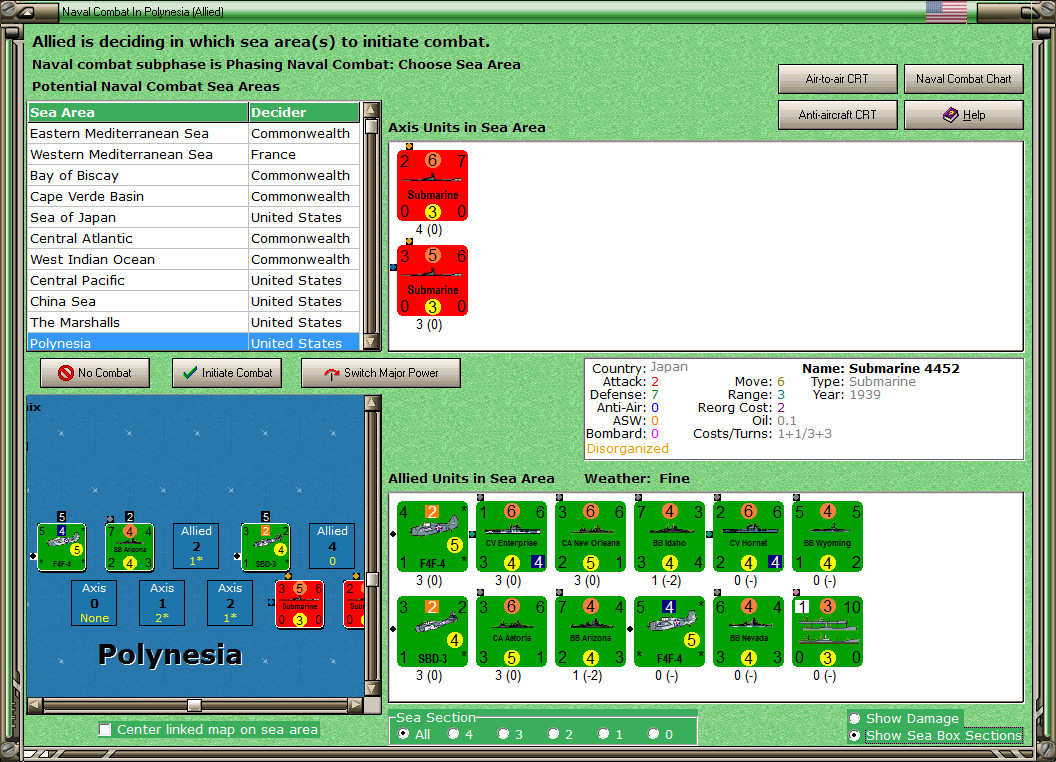Enable Center linked map on sea area
This screenshot has height=762, width=1056.
tap(104, 730)
